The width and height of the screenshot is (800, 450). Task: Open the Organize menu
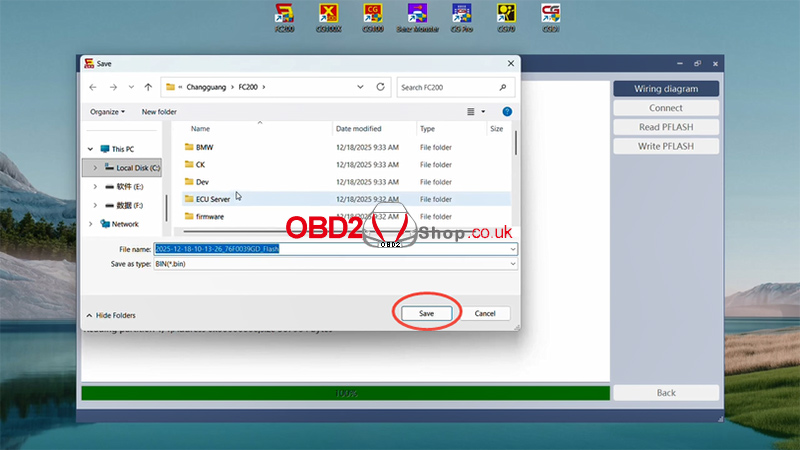(107, 112)
